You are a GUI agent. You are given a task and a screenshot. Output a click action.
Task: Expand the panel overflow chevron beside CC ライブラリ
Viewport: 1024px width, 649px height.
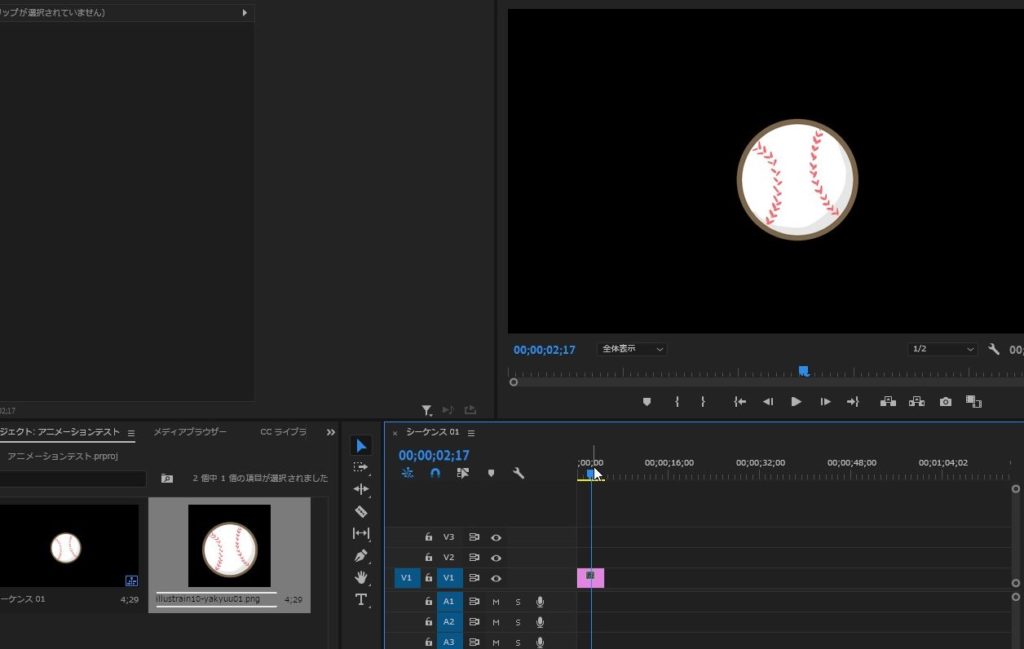point(331,432)
